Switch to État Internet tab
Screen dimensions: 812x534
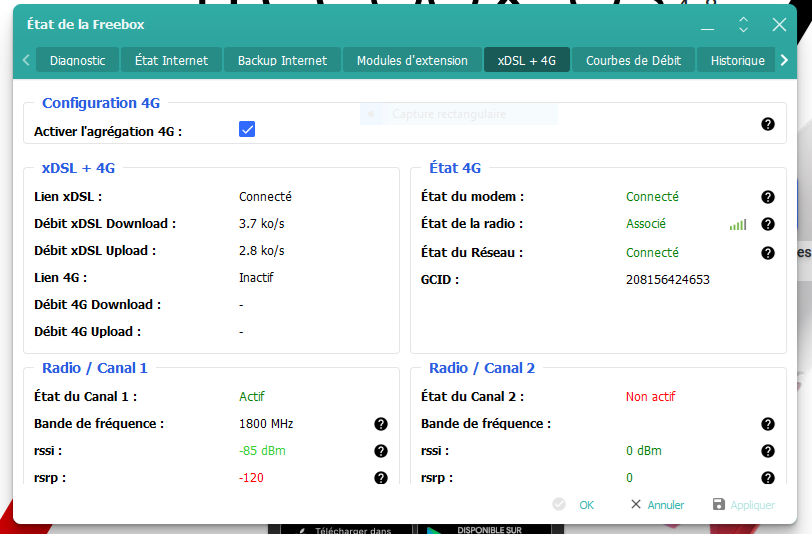click(x=171, y=61)
